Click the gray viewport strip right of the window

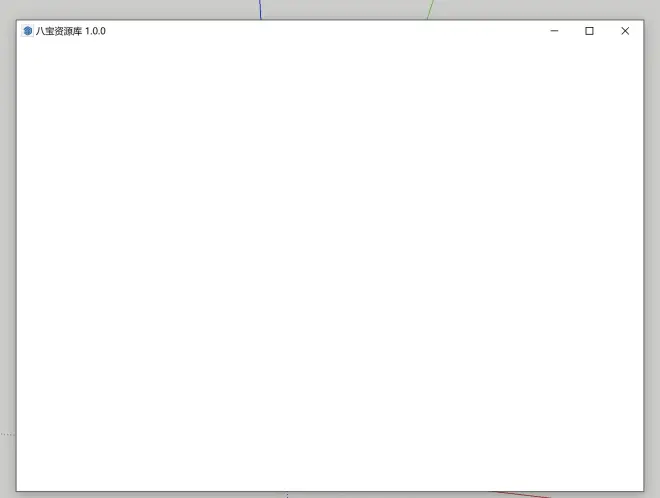click(x=652, y=250)
